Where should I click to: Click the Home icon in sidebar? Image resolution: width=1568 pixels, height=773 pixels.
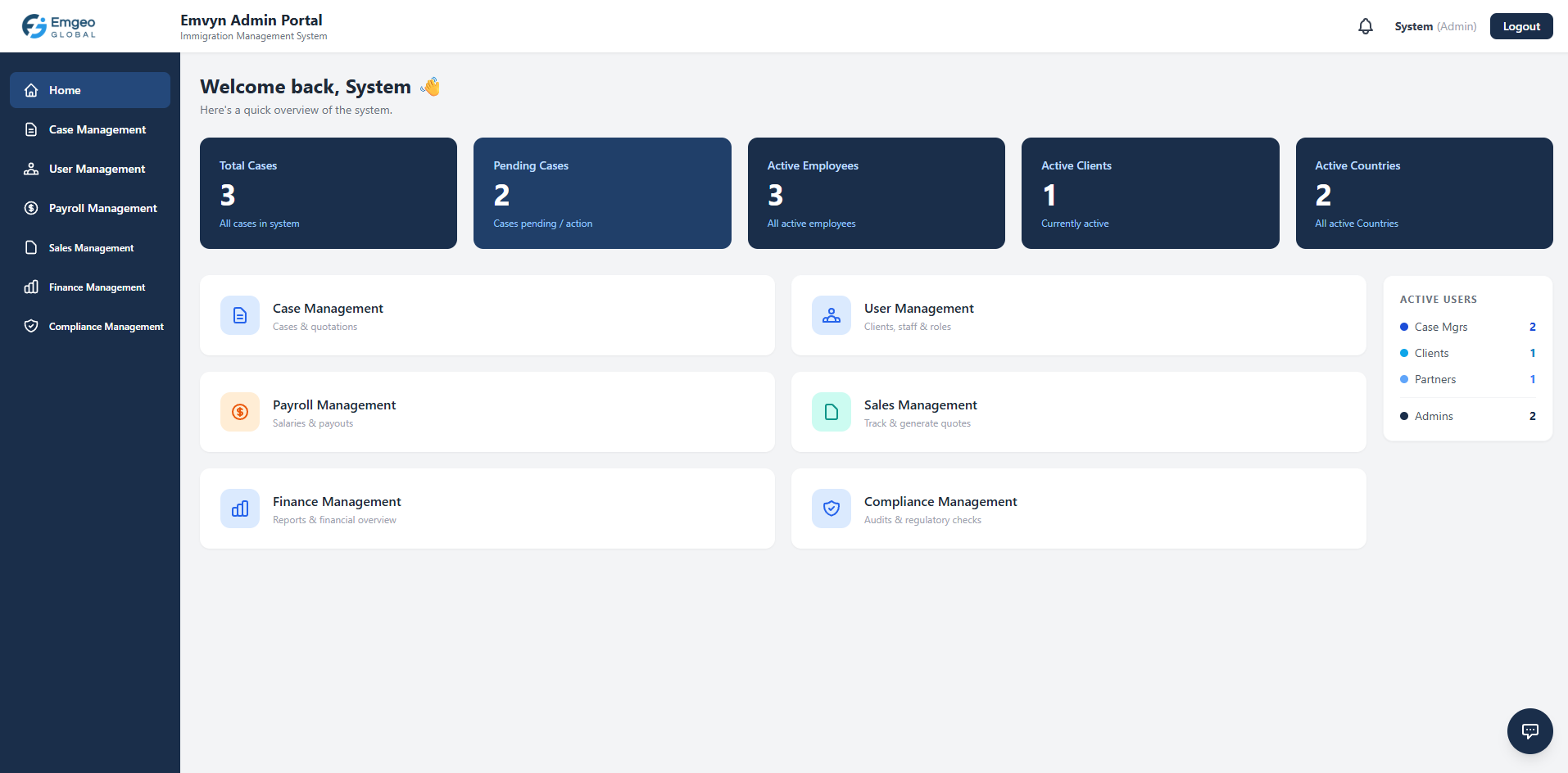tap(31, 90)
